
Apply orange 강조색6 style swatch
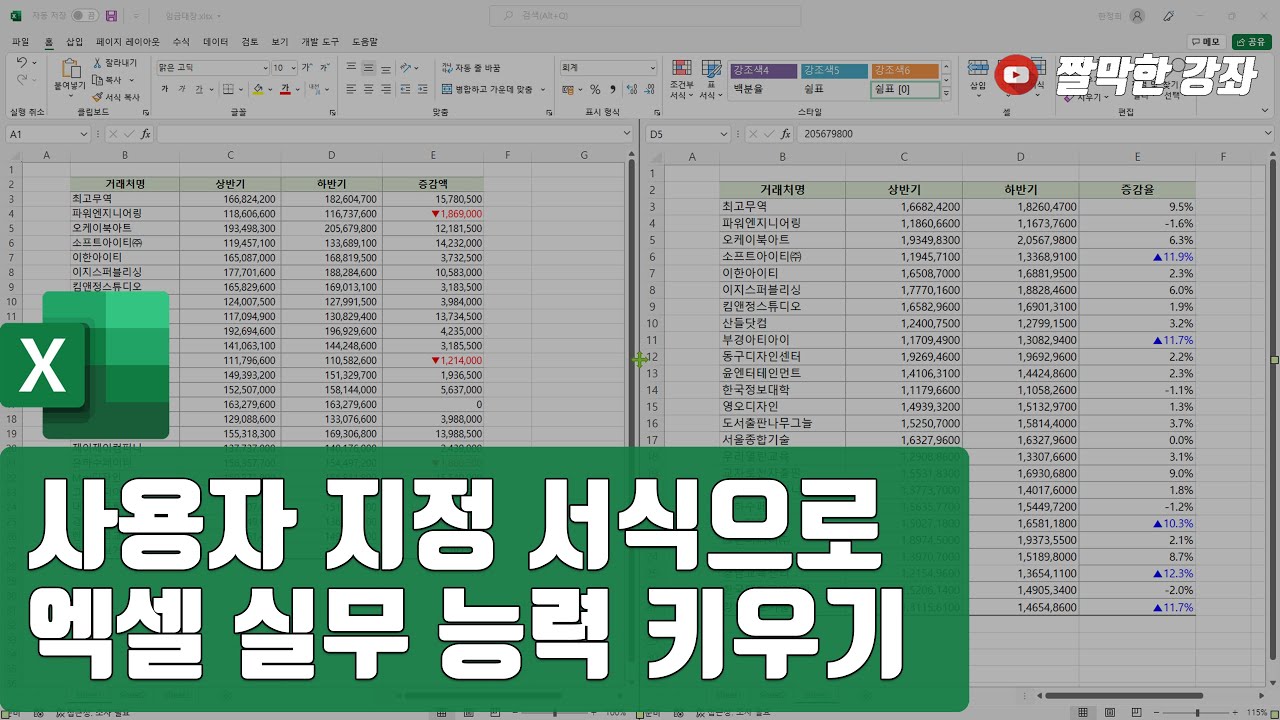click(x=905, y=70)
